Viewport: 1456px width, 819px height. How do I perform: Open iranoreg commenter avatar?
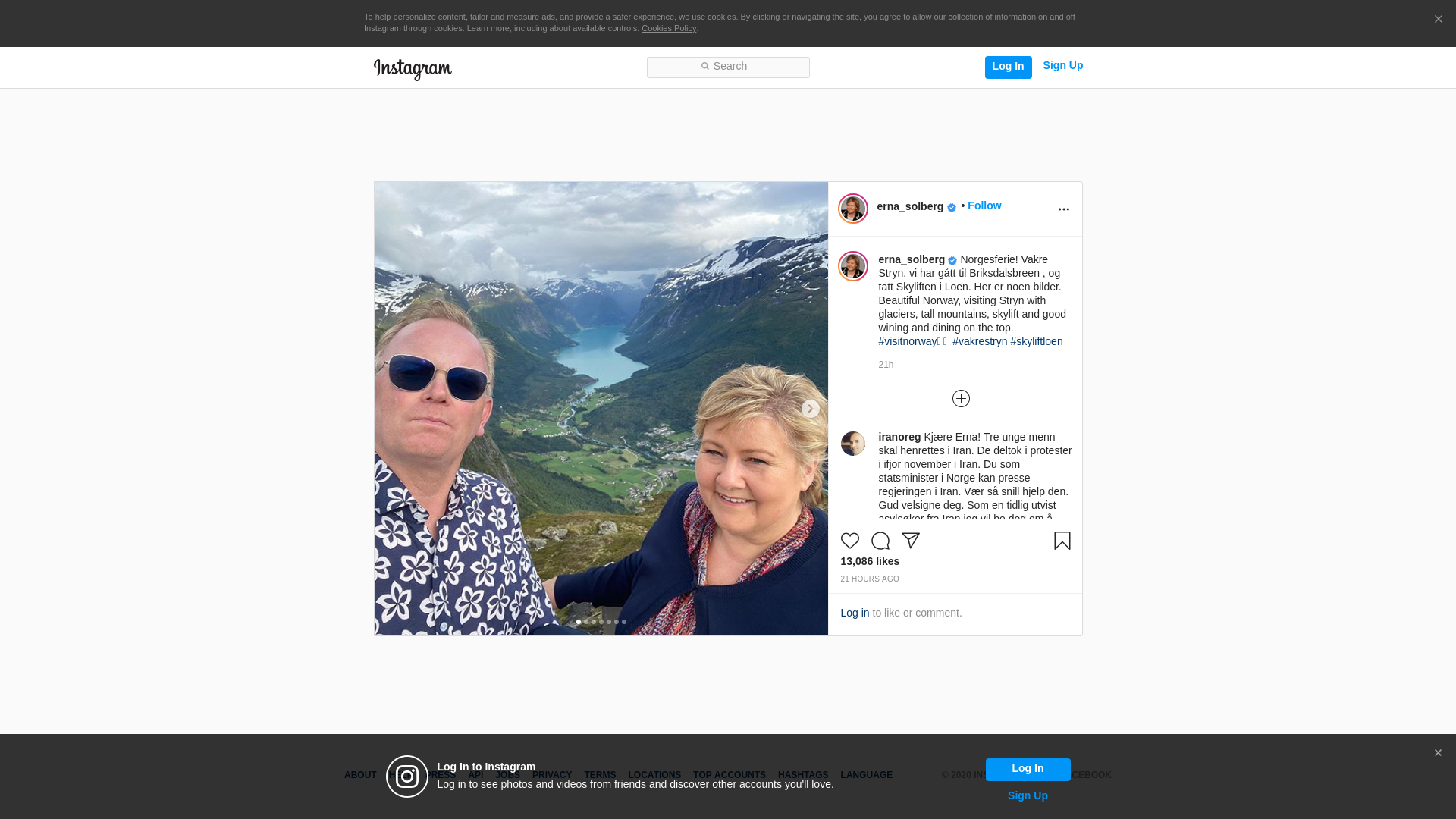click(852, 444)
